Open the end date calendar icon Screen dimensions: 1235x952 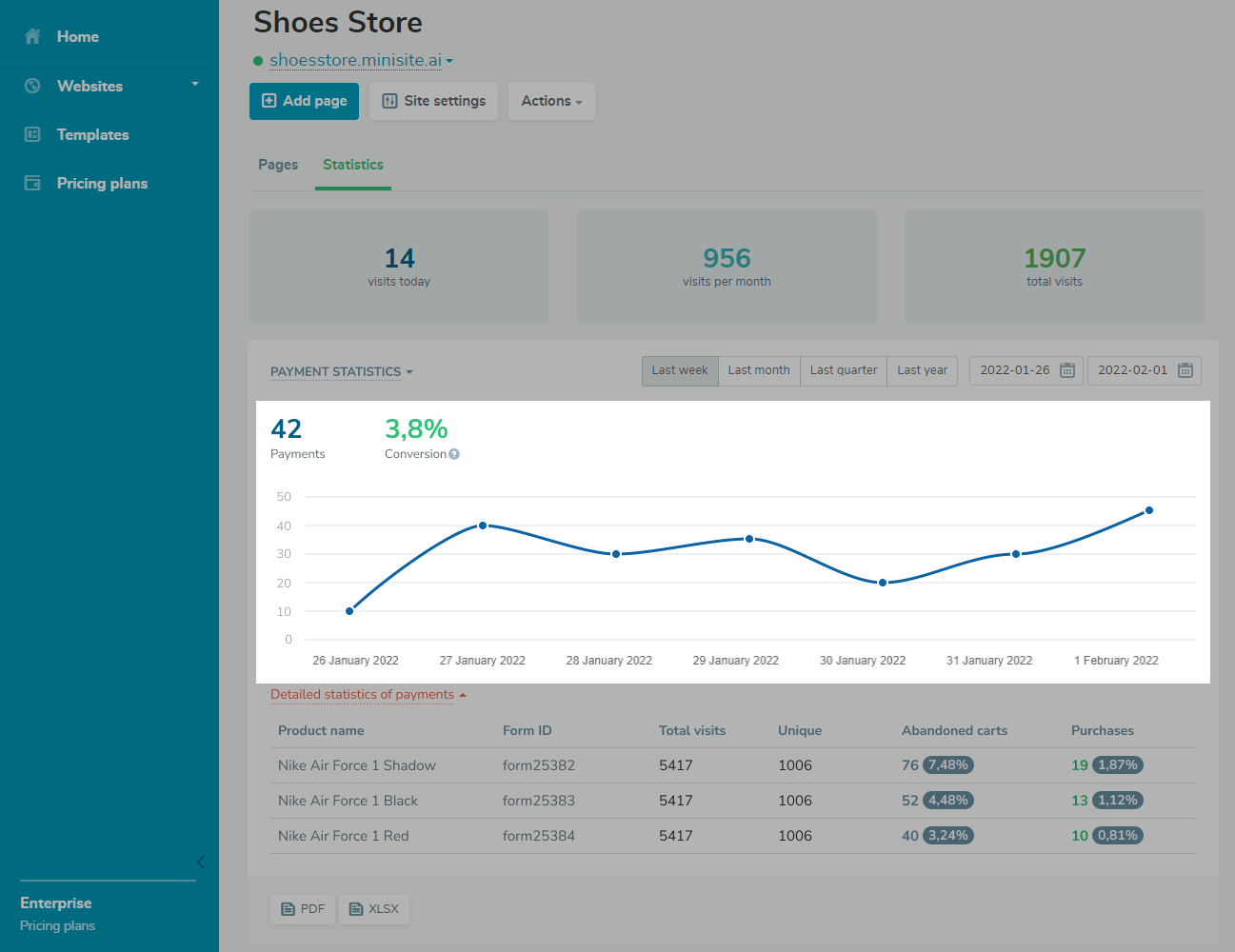[x=1185, y=370]
